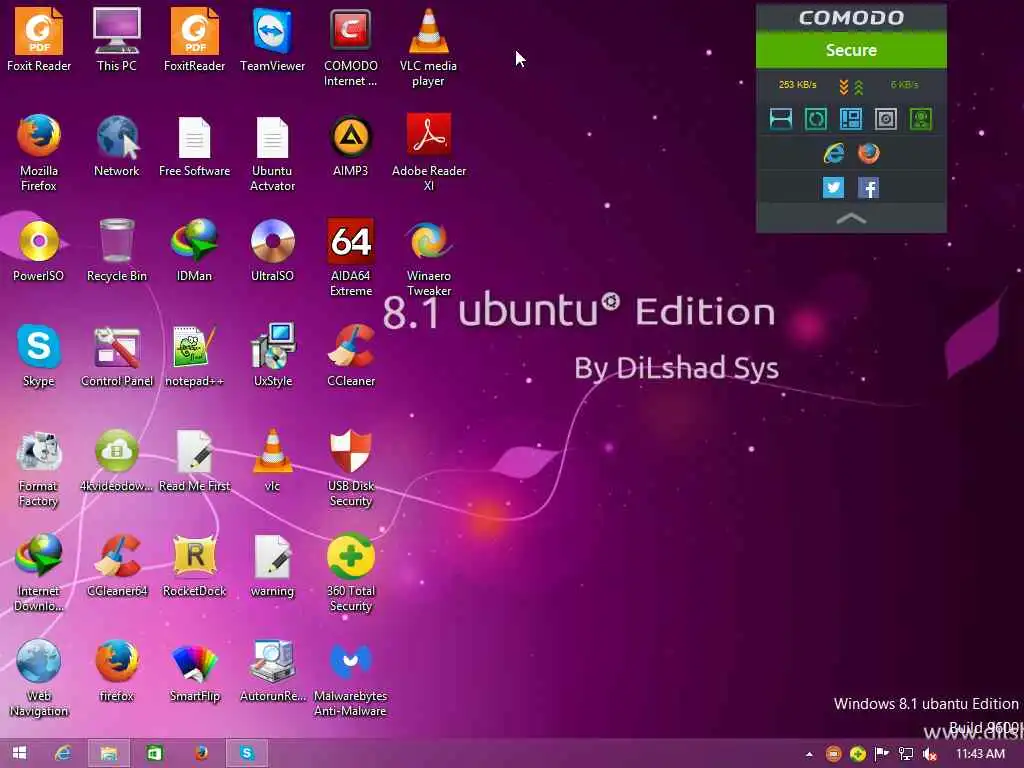Open UltraISO shortcut
This screenshot has width=1024, height=768.
(272, 250)
